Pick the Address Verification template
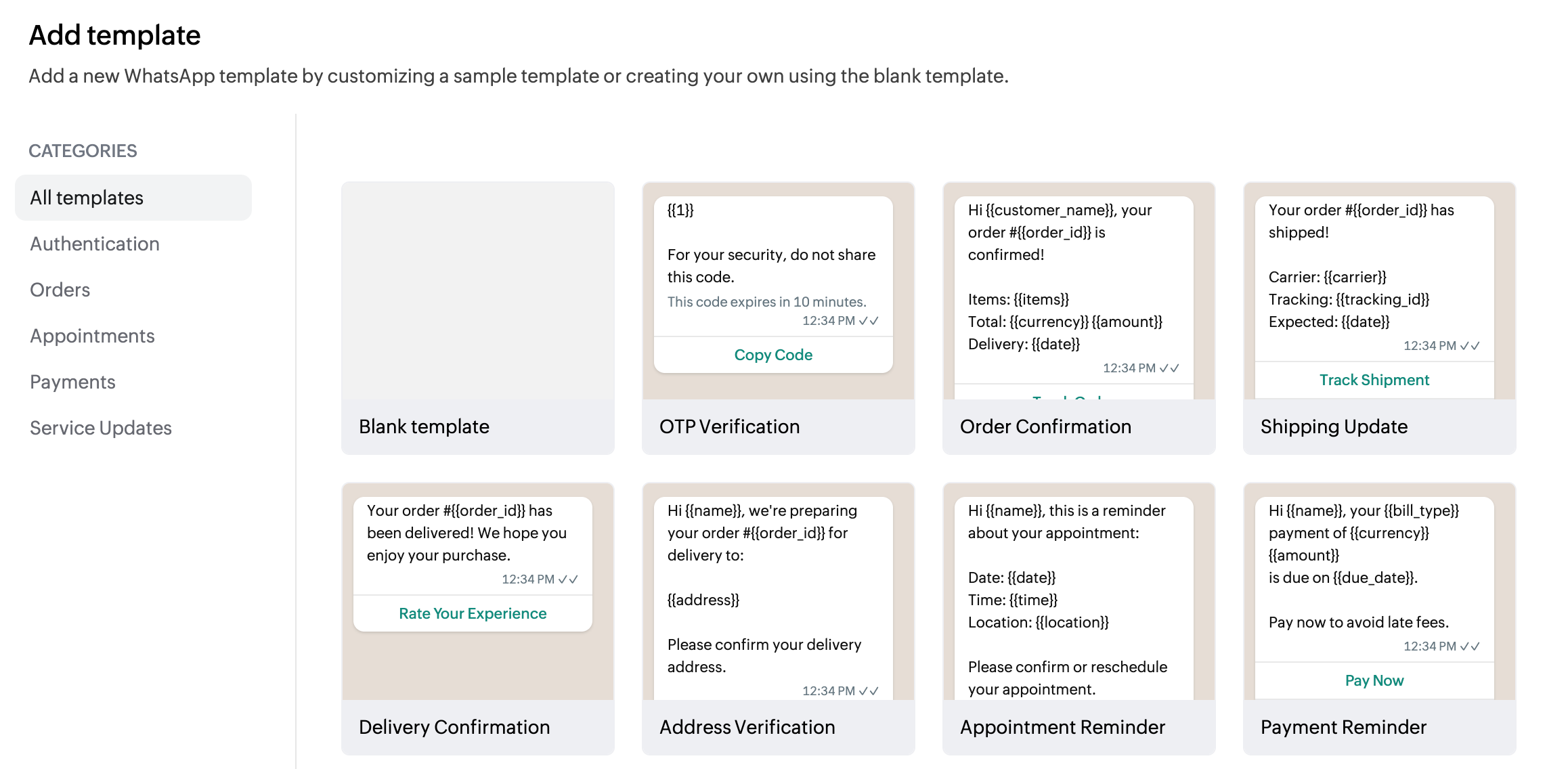The height and width of the screenshot is (769, 1568). 779,619
